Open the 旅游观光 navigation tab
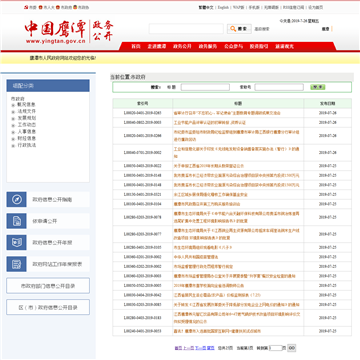The height and width of the screenshot is (360, 360). point(284,46)
